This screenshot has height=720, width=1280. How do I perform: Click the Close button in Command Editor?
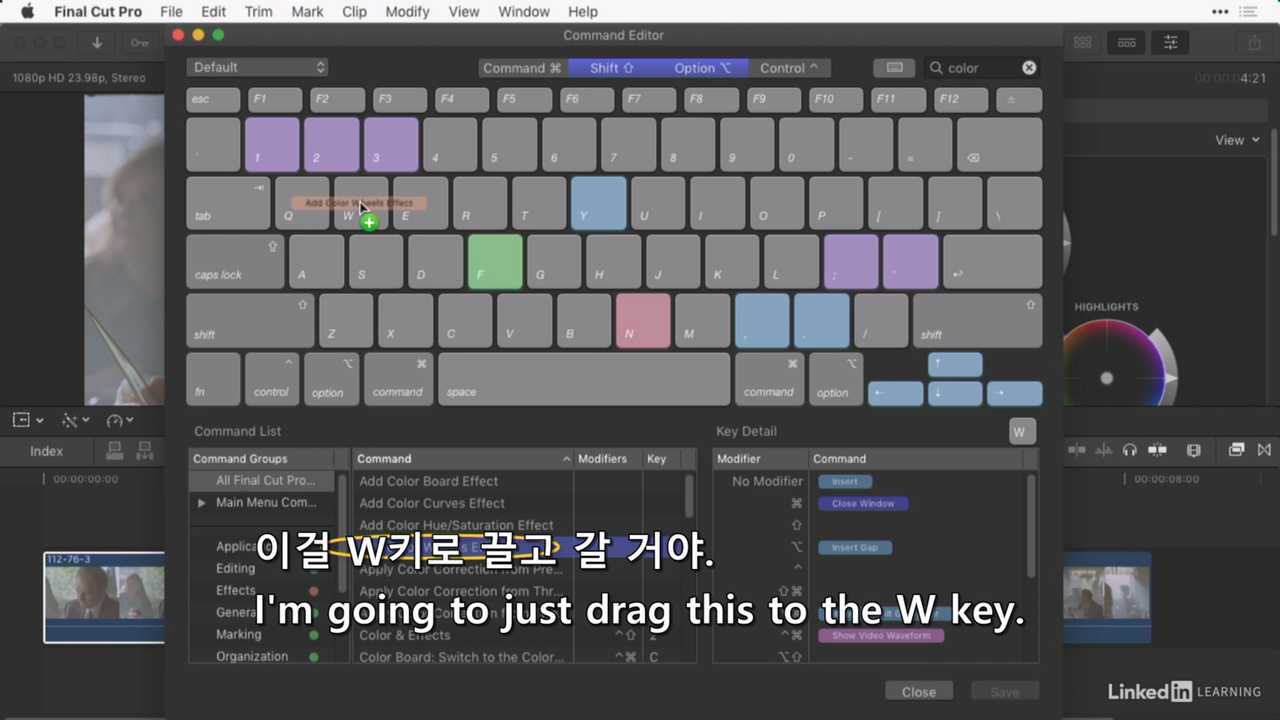(919, 691)
